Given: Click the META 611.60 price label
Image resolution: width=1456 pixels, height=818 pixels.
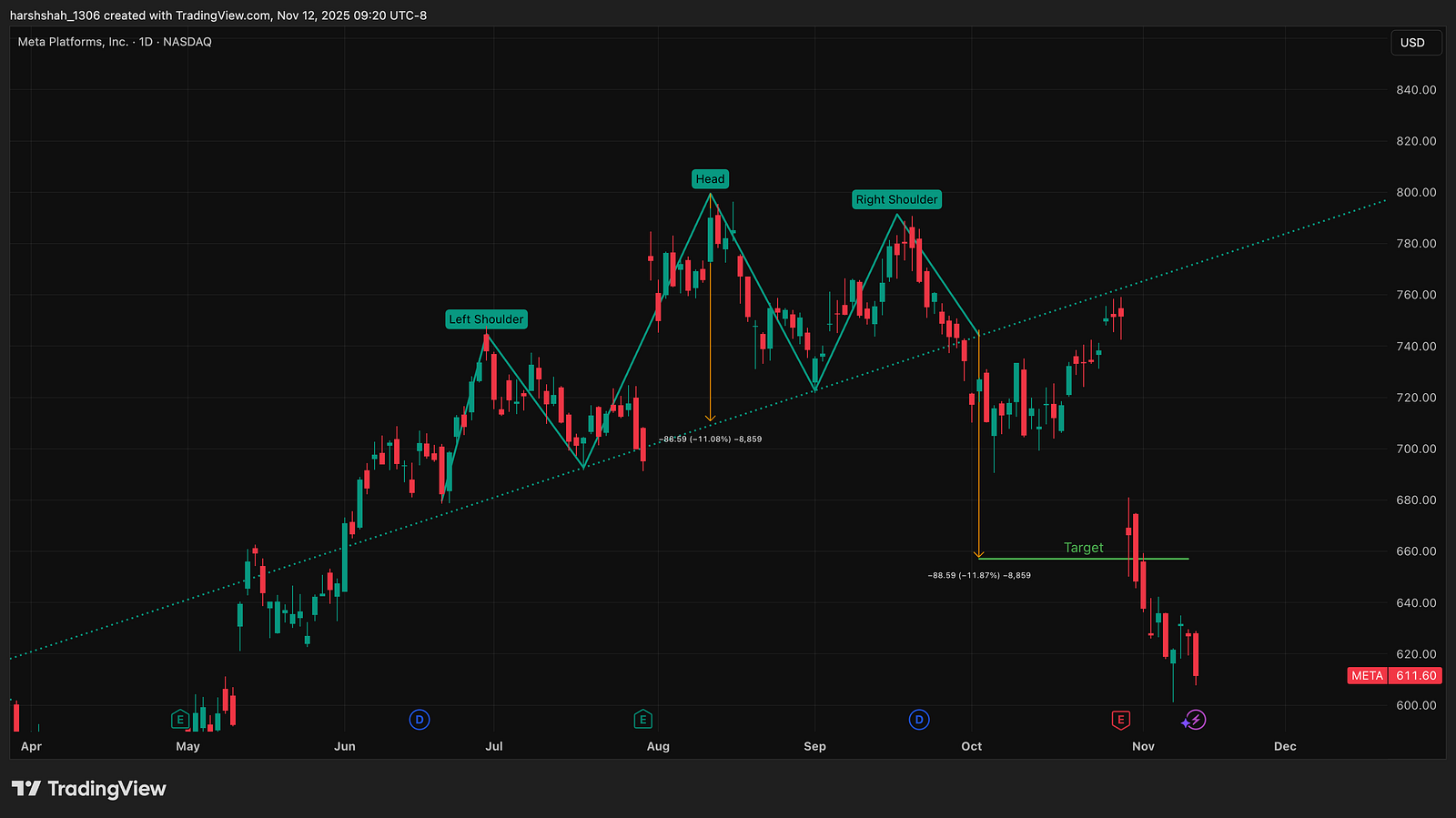Looking at the screenshot, I should (1394, 675).
